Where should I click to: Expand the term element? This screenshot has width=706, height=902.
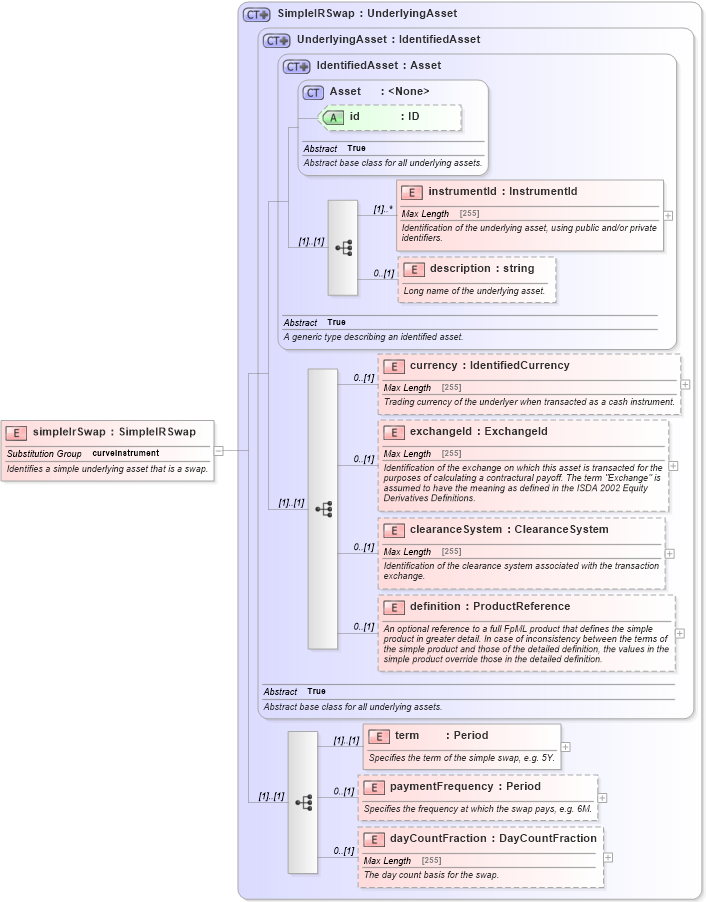[566, 747]
